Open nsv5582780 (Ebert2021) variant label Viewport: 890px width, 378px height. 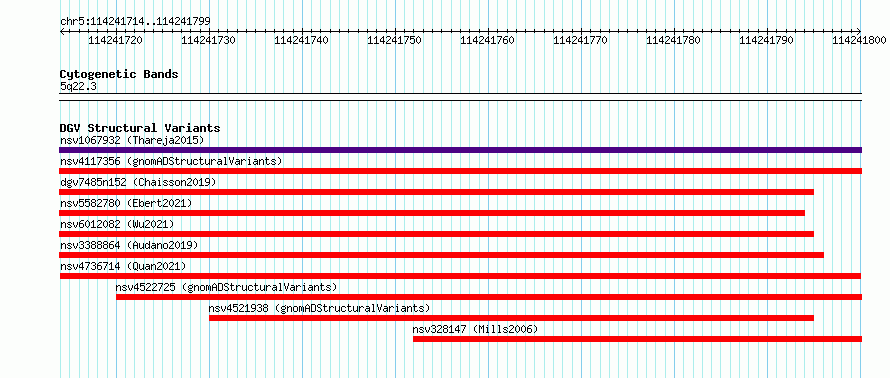click(x=126, y=203)
